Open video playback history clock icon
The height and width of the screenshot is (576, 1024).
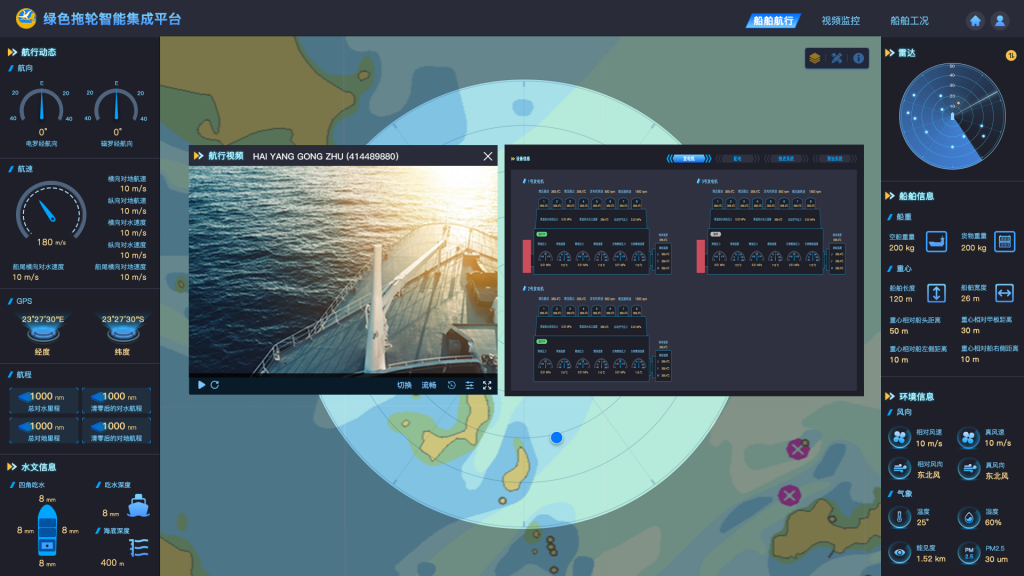point(451,385)
